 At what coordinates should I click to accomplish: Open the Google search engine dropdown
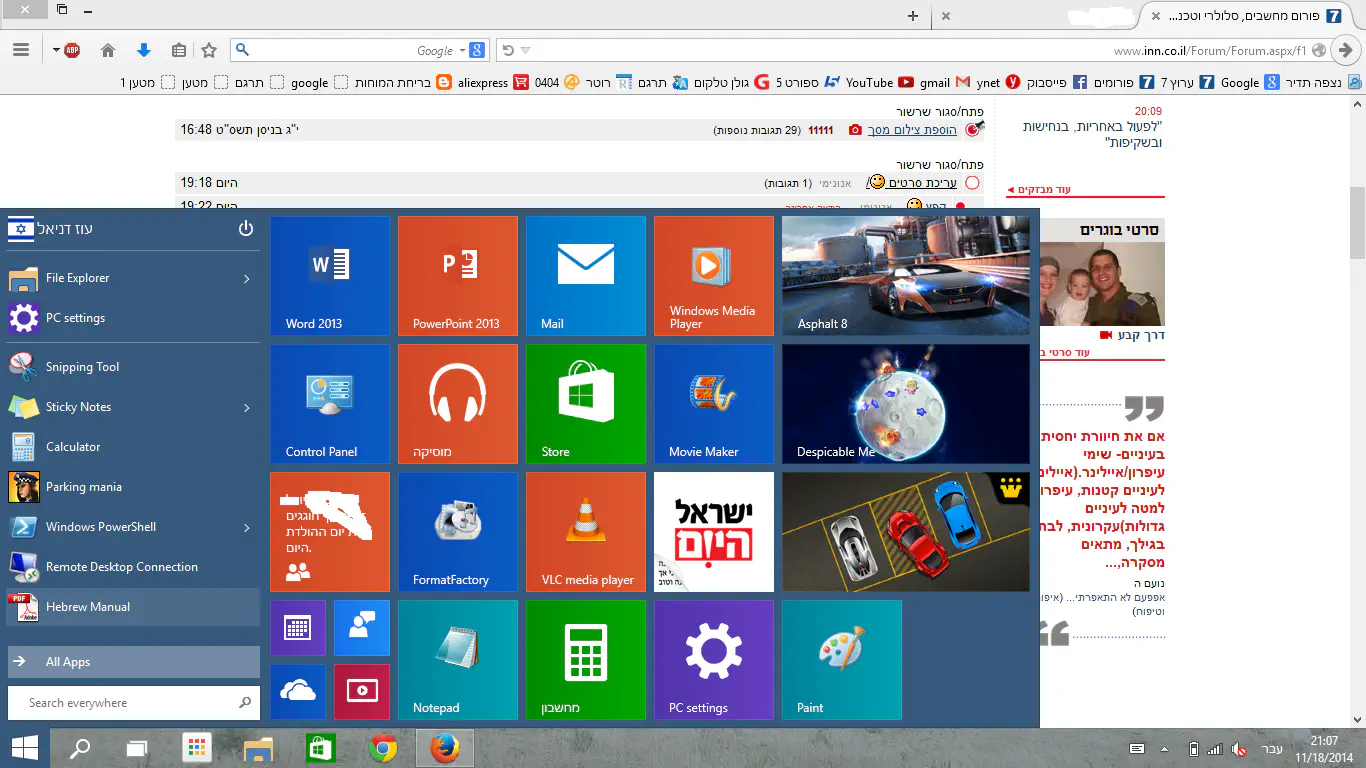point(463,50)
